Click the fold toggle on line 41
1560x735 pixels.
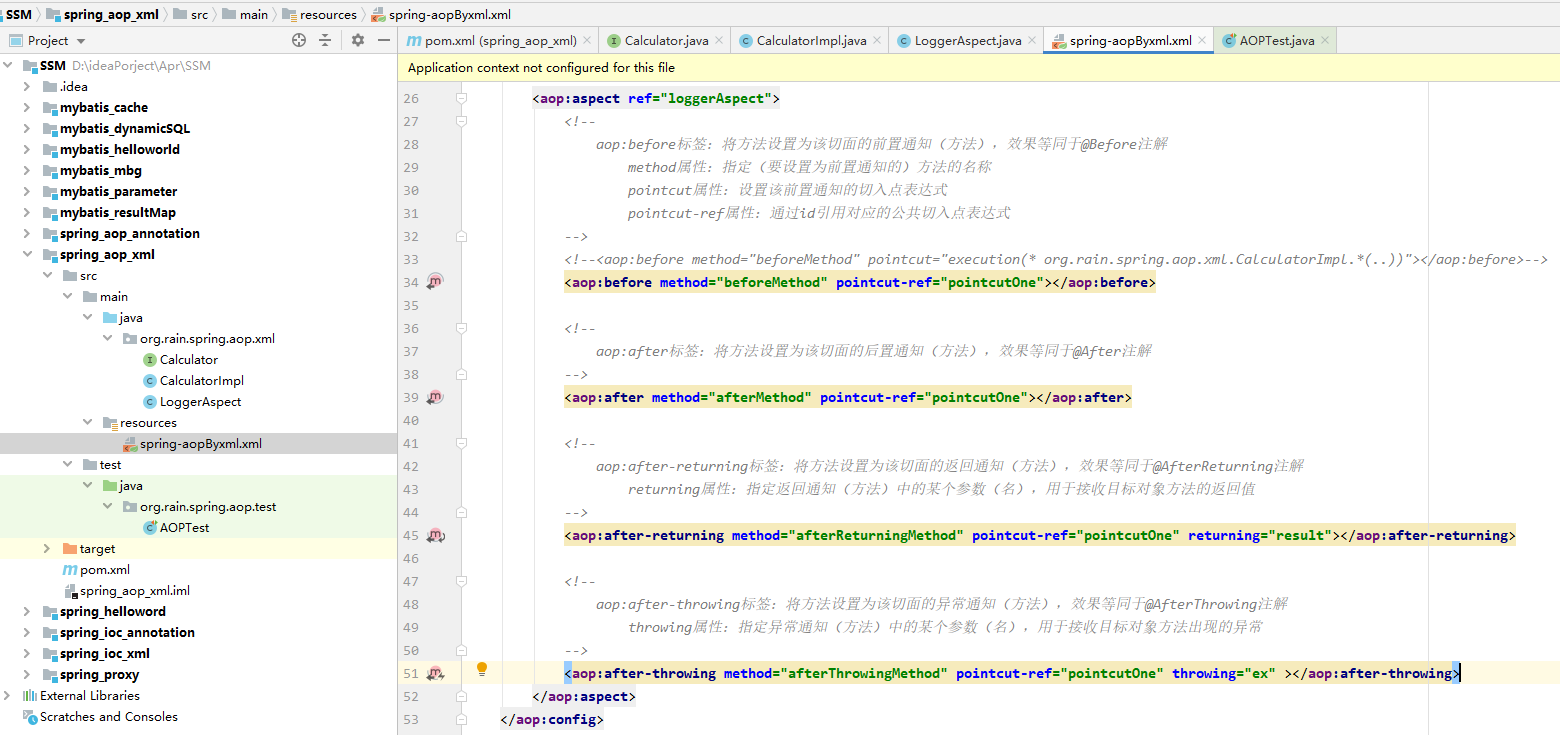[x=461, y=443]
